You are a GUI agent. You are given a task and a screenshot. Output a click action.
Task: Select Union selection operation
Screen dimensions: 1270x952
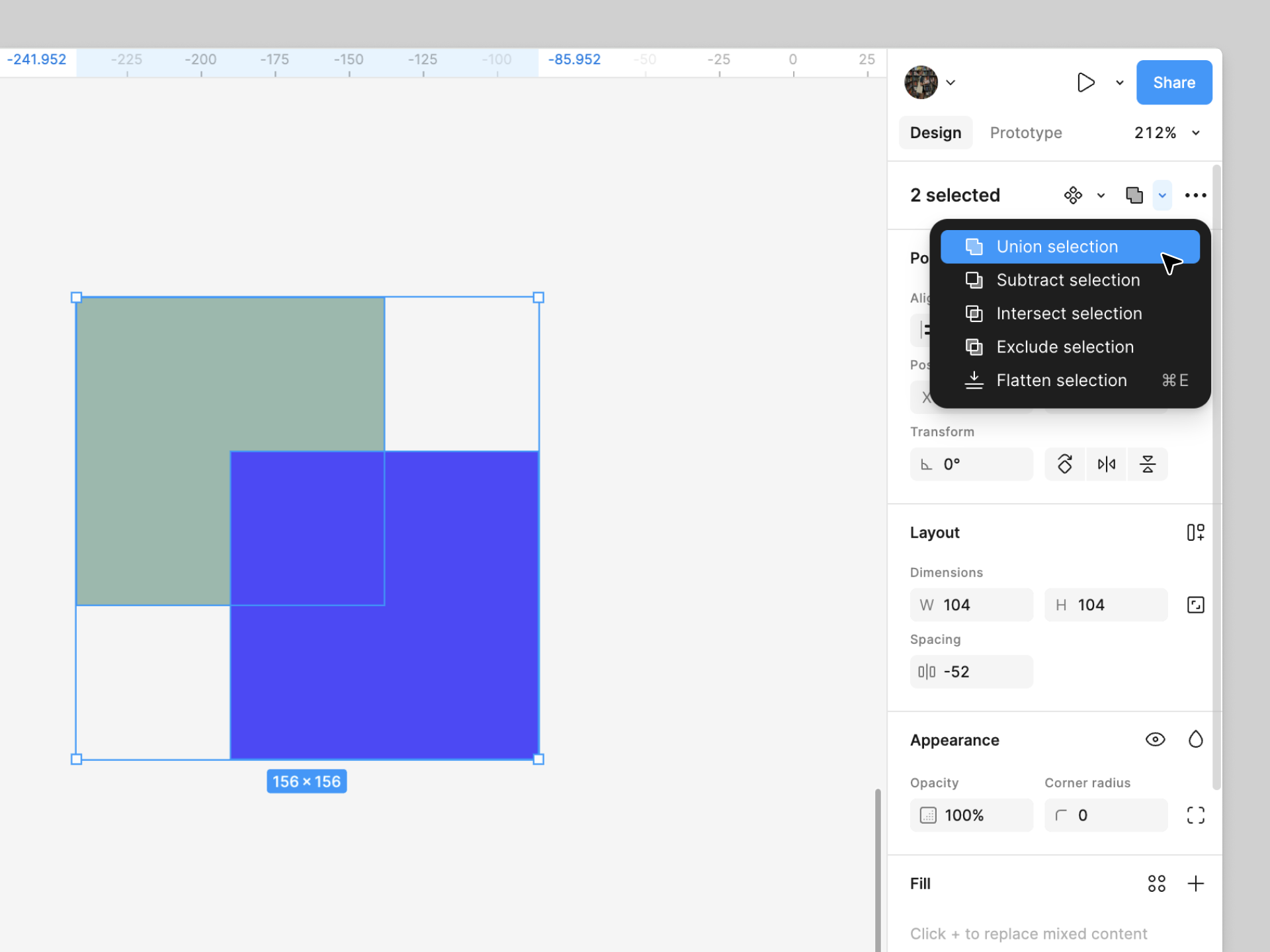[x=1057, y=246]
